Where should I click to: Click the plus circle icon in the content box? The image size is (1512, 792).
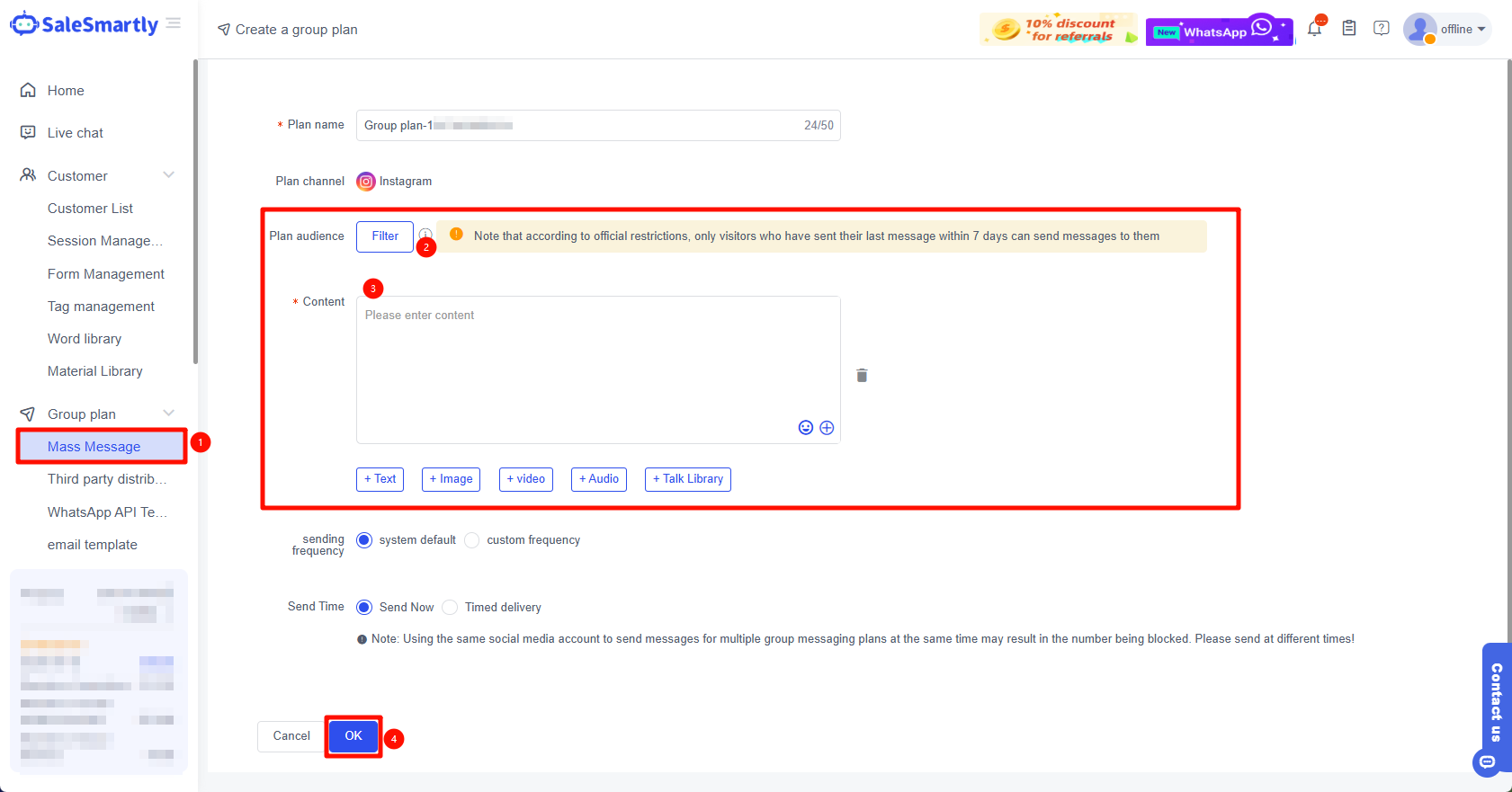[827, 428]
